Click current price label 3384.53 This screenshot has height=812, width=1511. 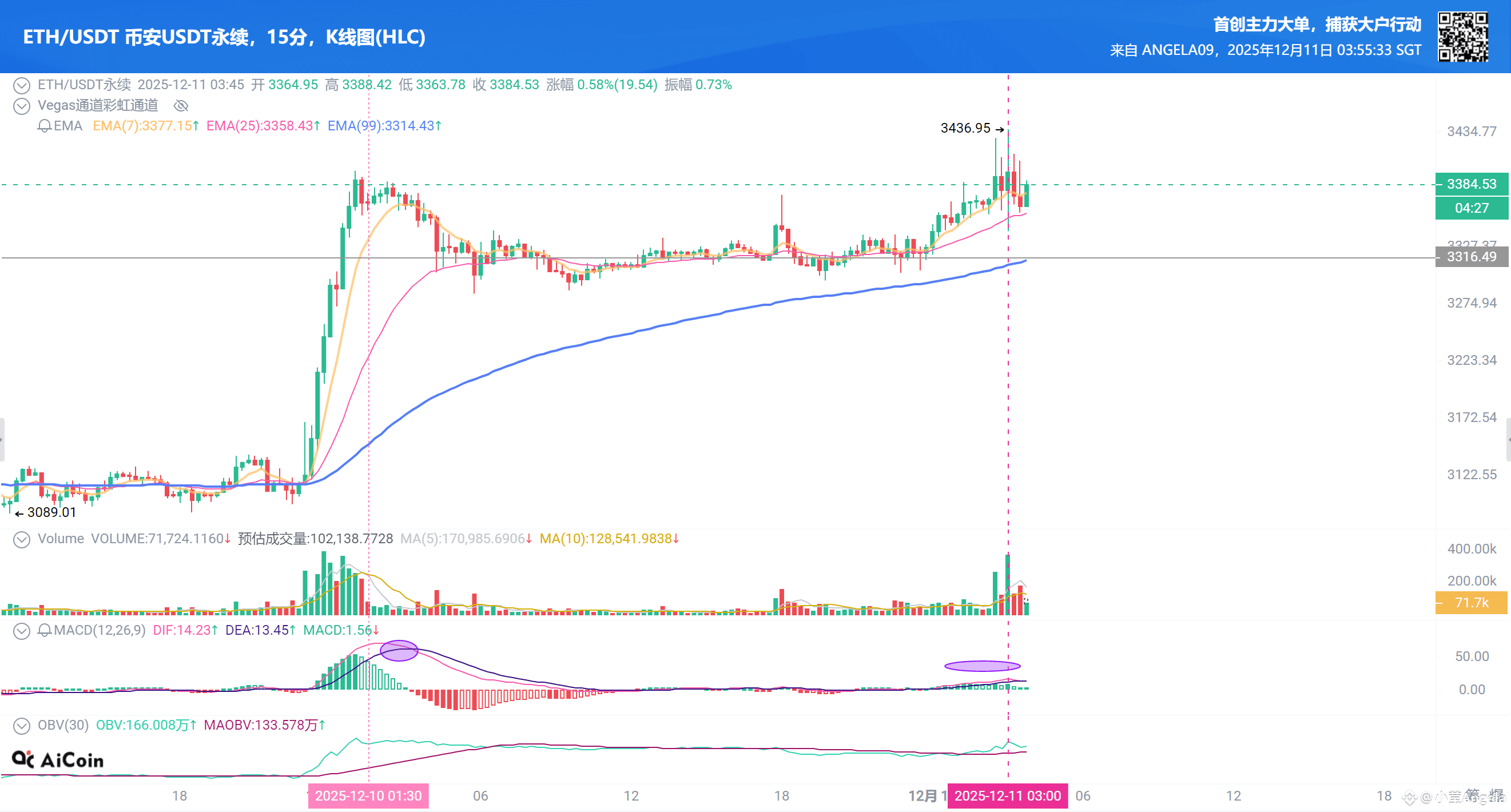pos(1471,184)
